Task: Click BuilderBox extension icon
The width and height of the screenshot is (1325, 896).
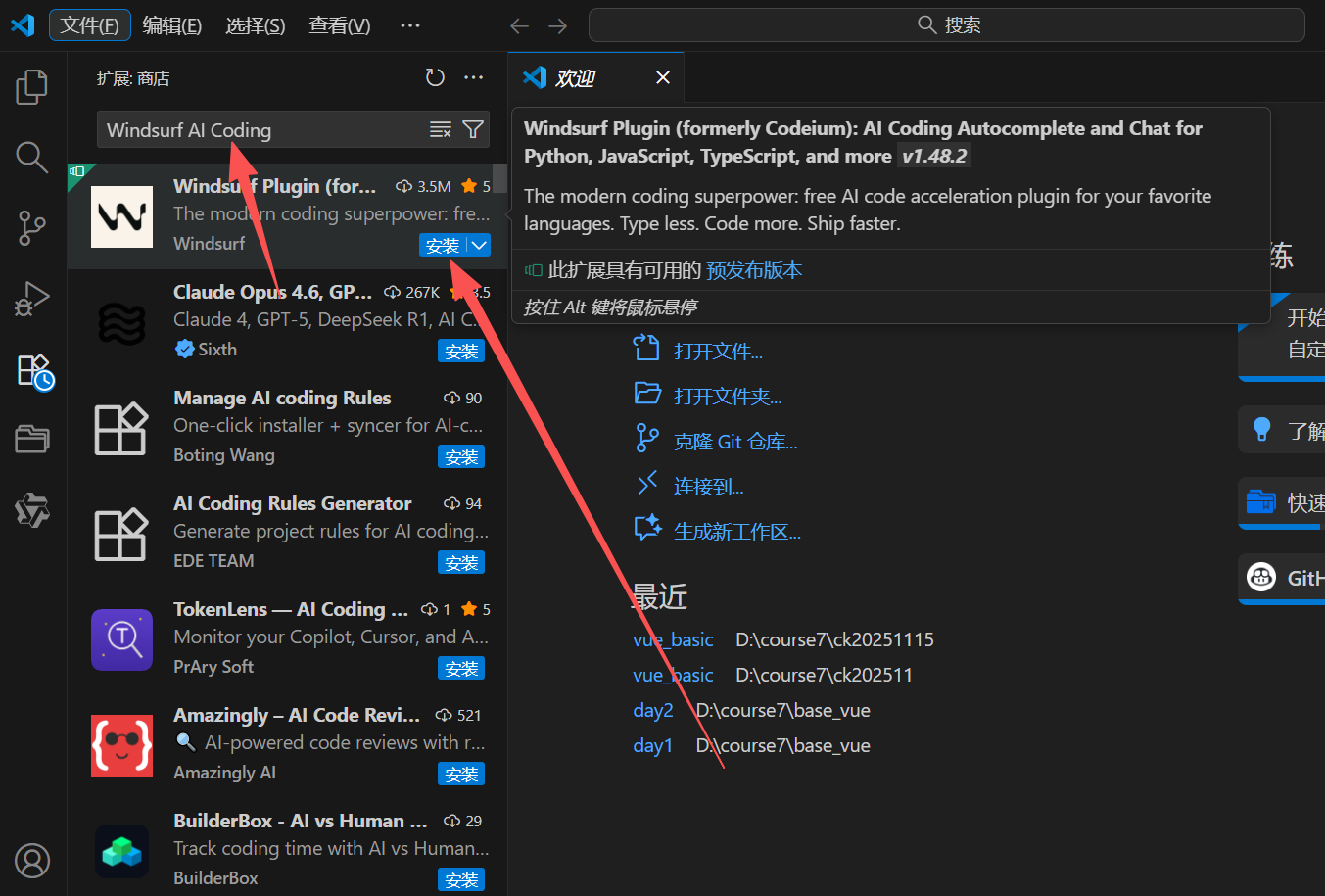Action: tap(121, 851)
